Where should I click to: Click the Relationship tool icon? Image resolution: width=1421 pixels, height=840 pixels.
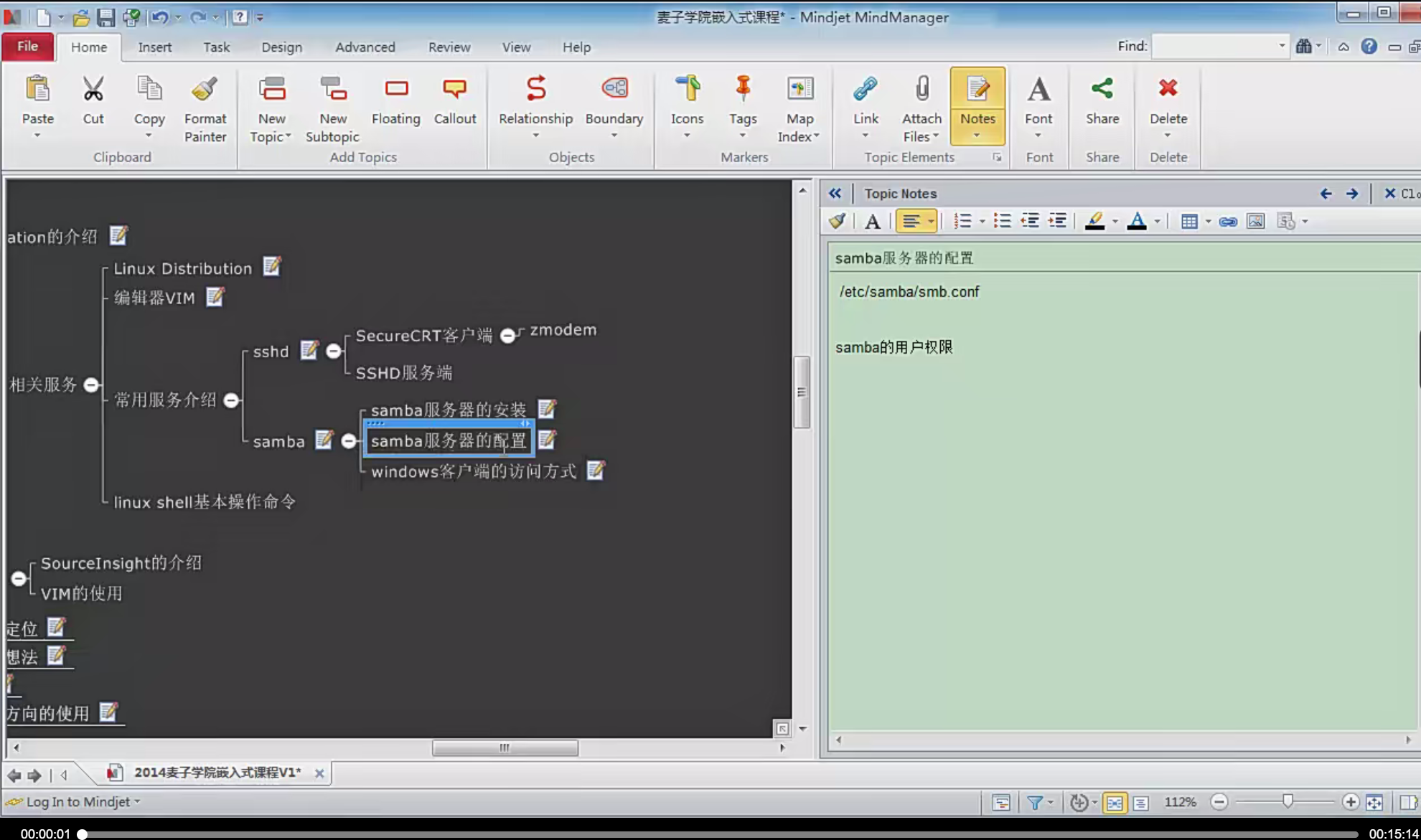pos(535,89)
